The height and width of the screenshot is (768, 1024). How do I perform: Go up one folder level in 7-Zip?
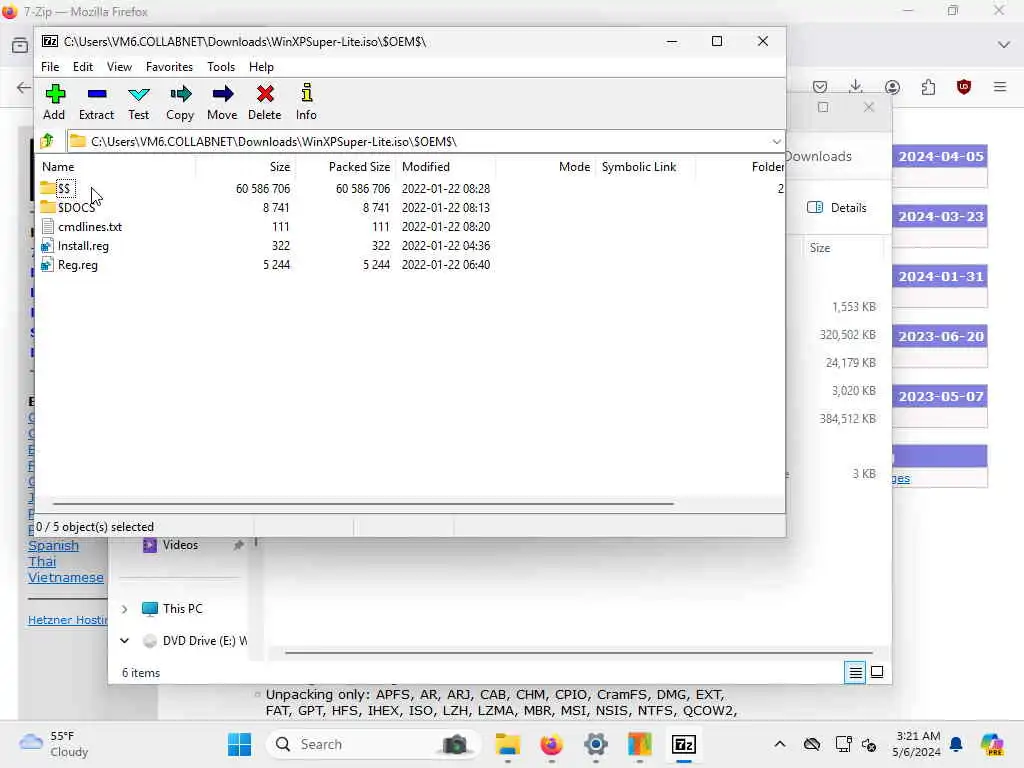pos(48,141)
